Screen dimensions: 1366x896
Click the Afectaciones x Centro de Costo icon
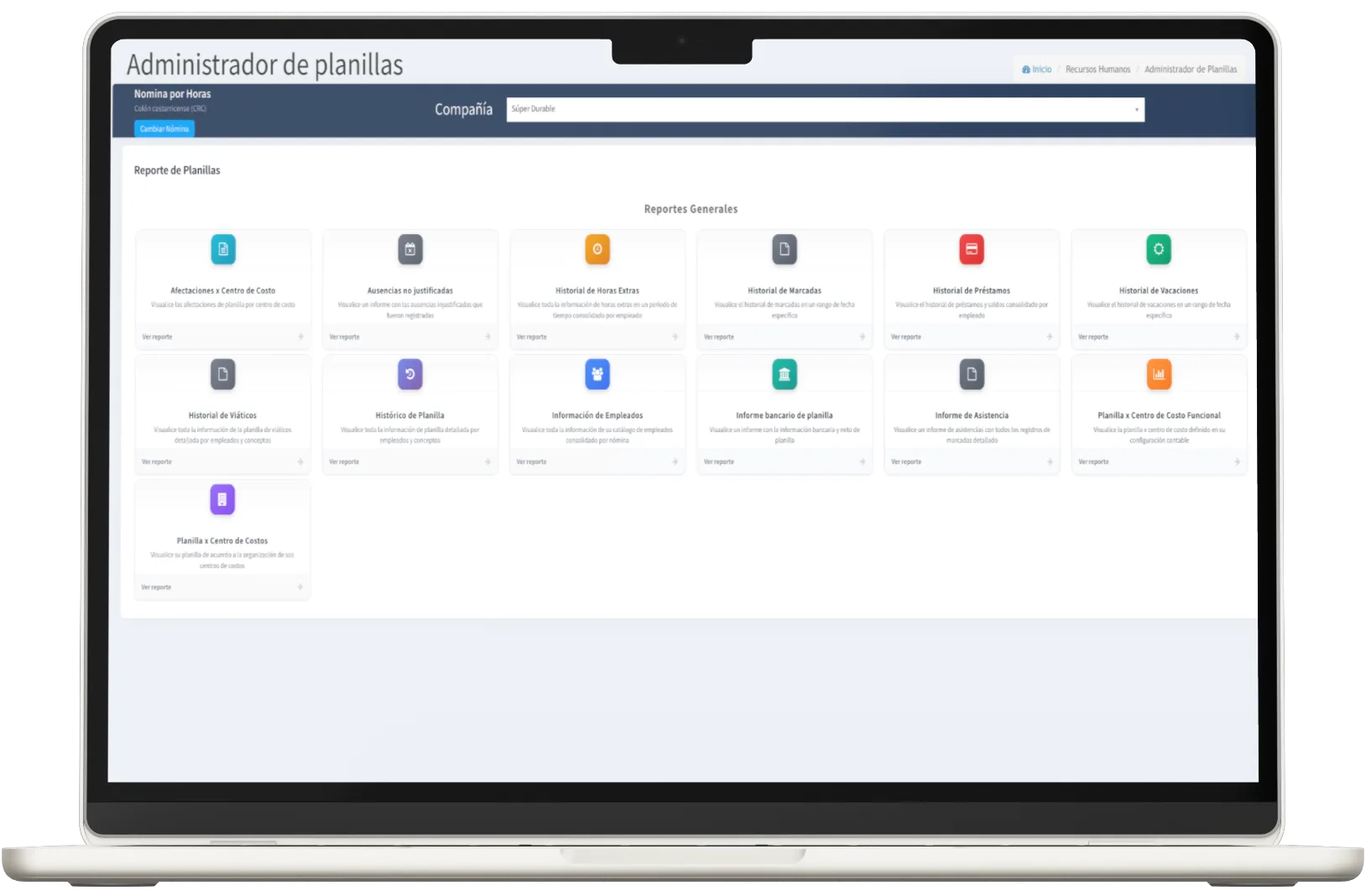coord(223,249)
